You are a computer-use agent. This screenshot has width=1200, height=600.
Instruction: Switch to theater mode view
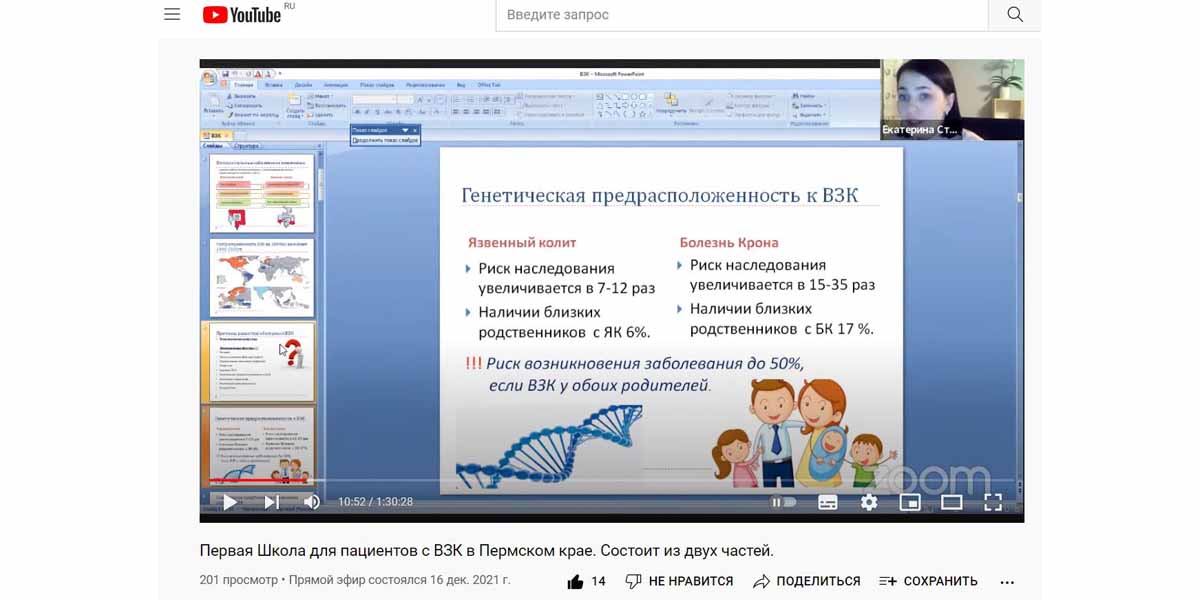(951, 502)
